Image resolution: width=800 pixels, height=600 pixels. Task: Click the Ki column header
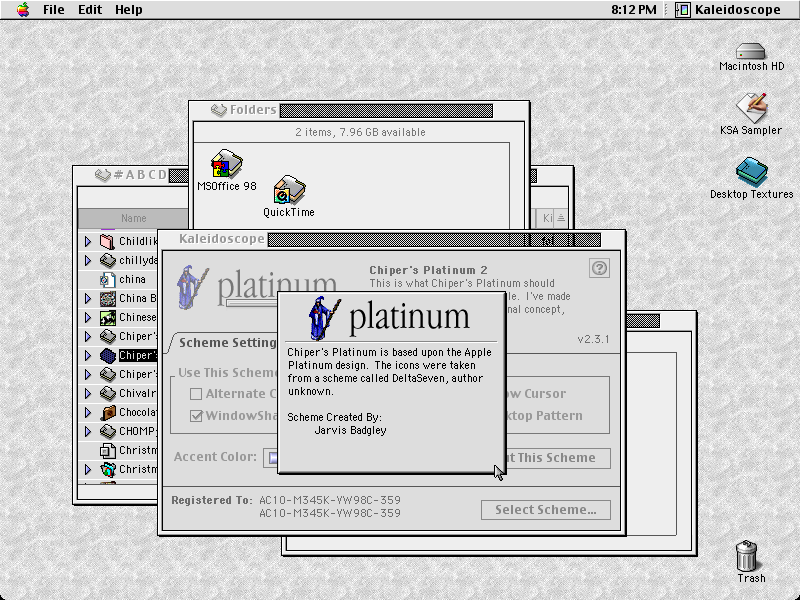(x=546, y=218)
